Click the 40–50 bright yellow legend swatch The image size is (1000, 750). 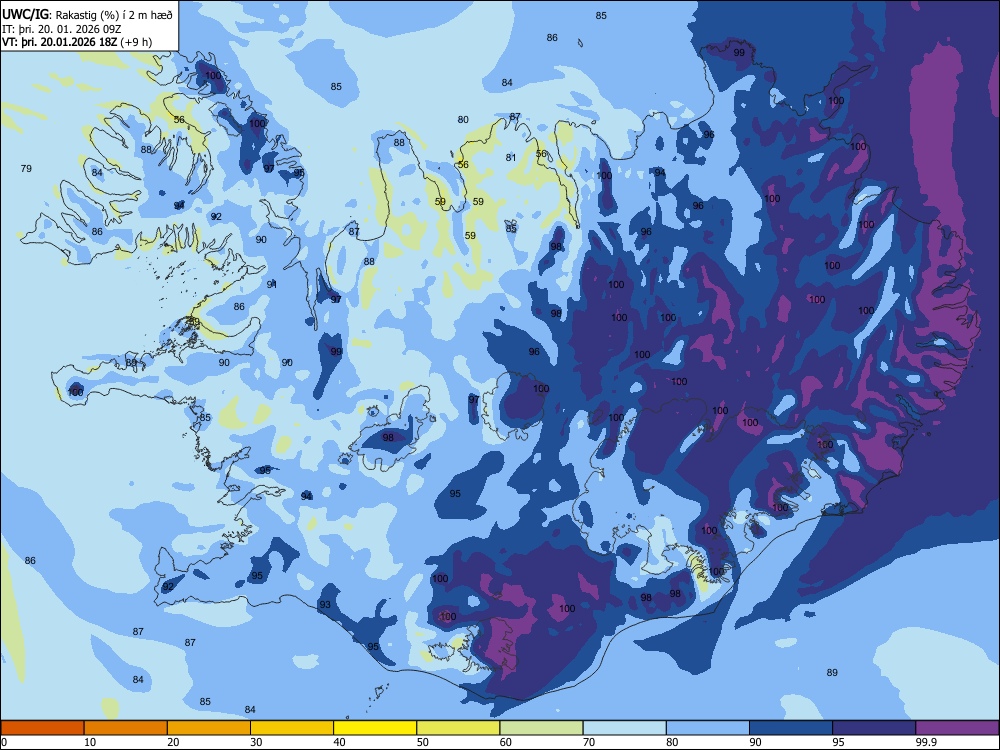coord(375,728)
